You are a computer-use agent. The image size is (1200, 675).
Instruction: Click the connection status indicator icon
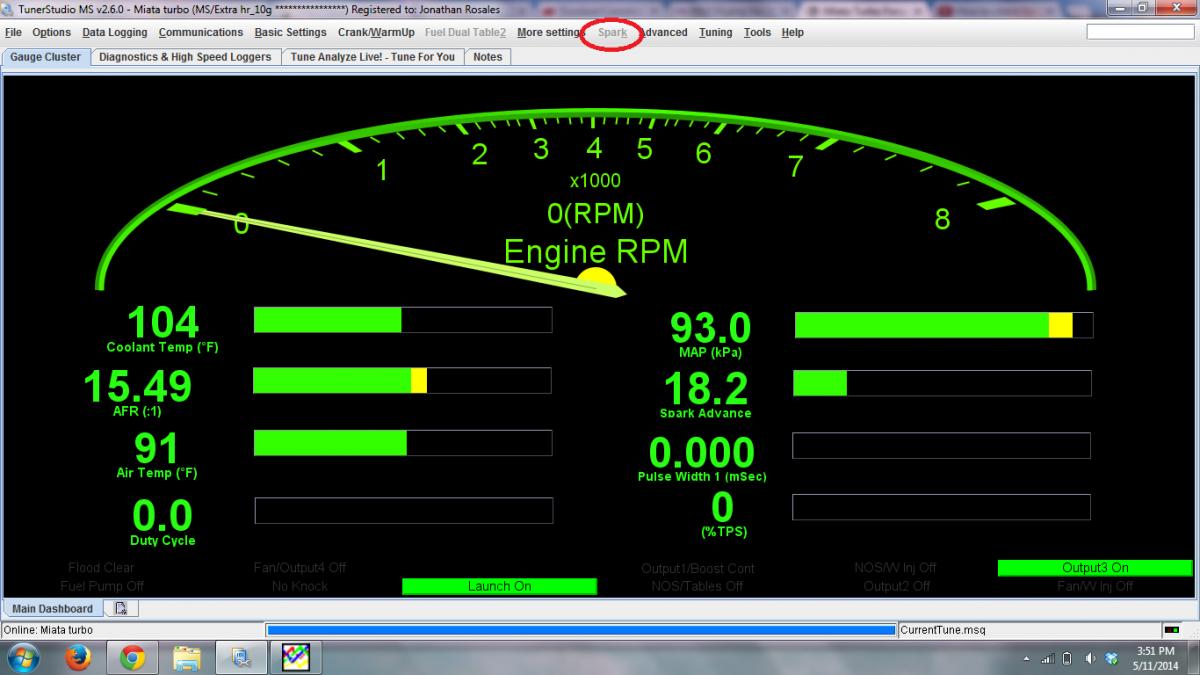coord(1171,630)
